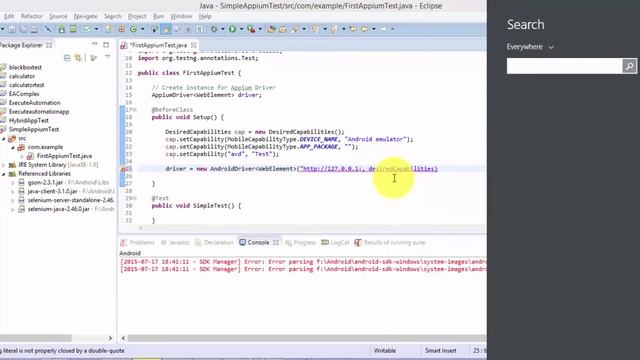
Task: Select the FirstAppiumTest.java editor tab
Action: (158, 45)
